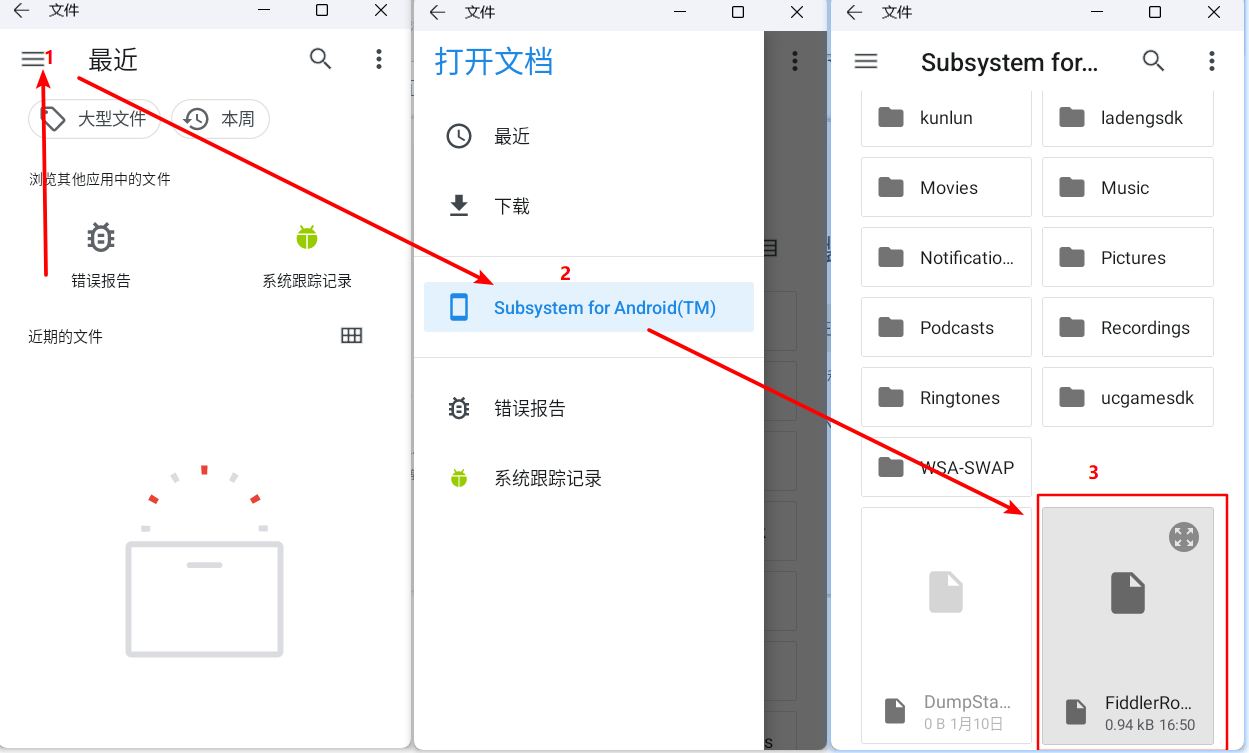
Task: Choose Subsystem for Android(TM) in the drawer
Action: 589,307
